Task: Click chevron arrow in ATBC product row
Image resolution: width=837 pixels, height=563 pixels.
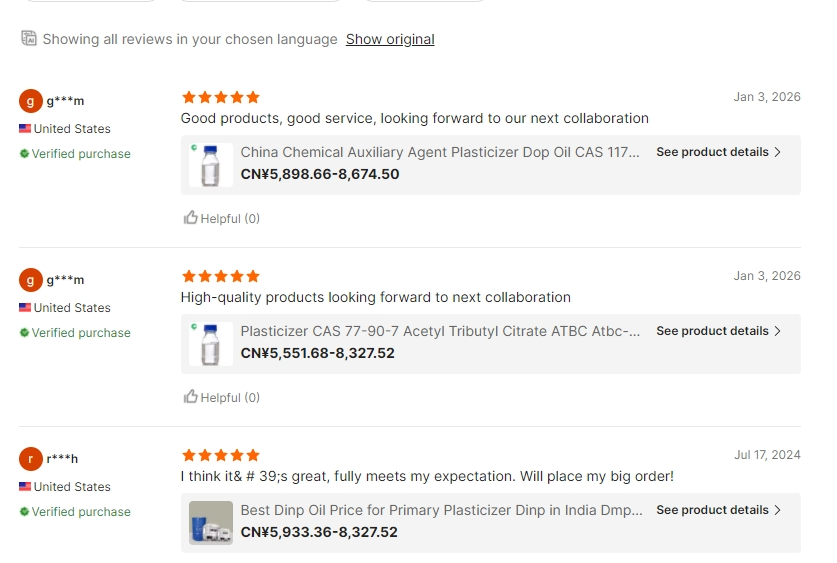Action: 777,331
